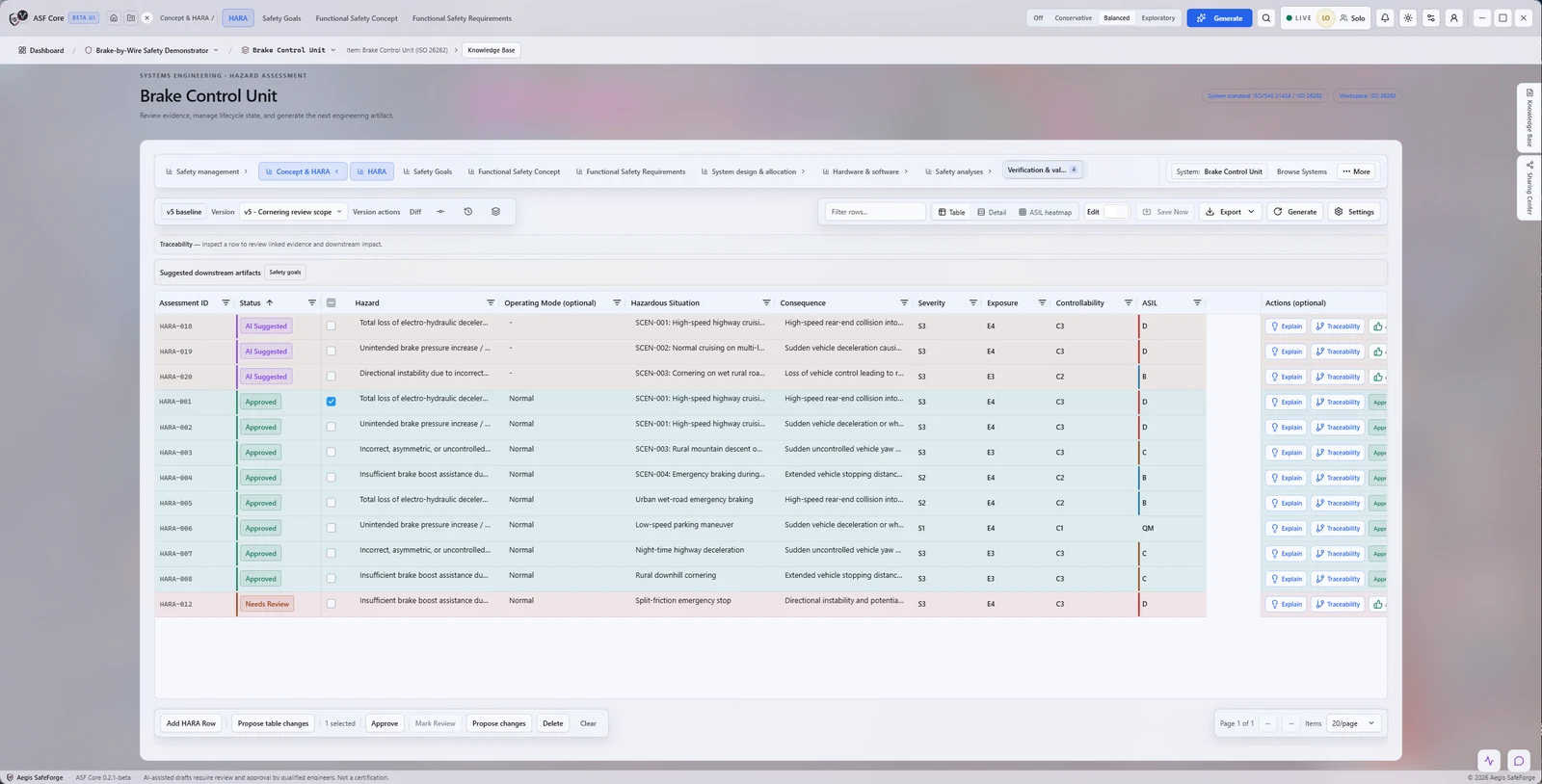Toggle the sun theme icon
This screenshot has height=784, width=1542.
pyautogui.click(x=1408, y=18)
